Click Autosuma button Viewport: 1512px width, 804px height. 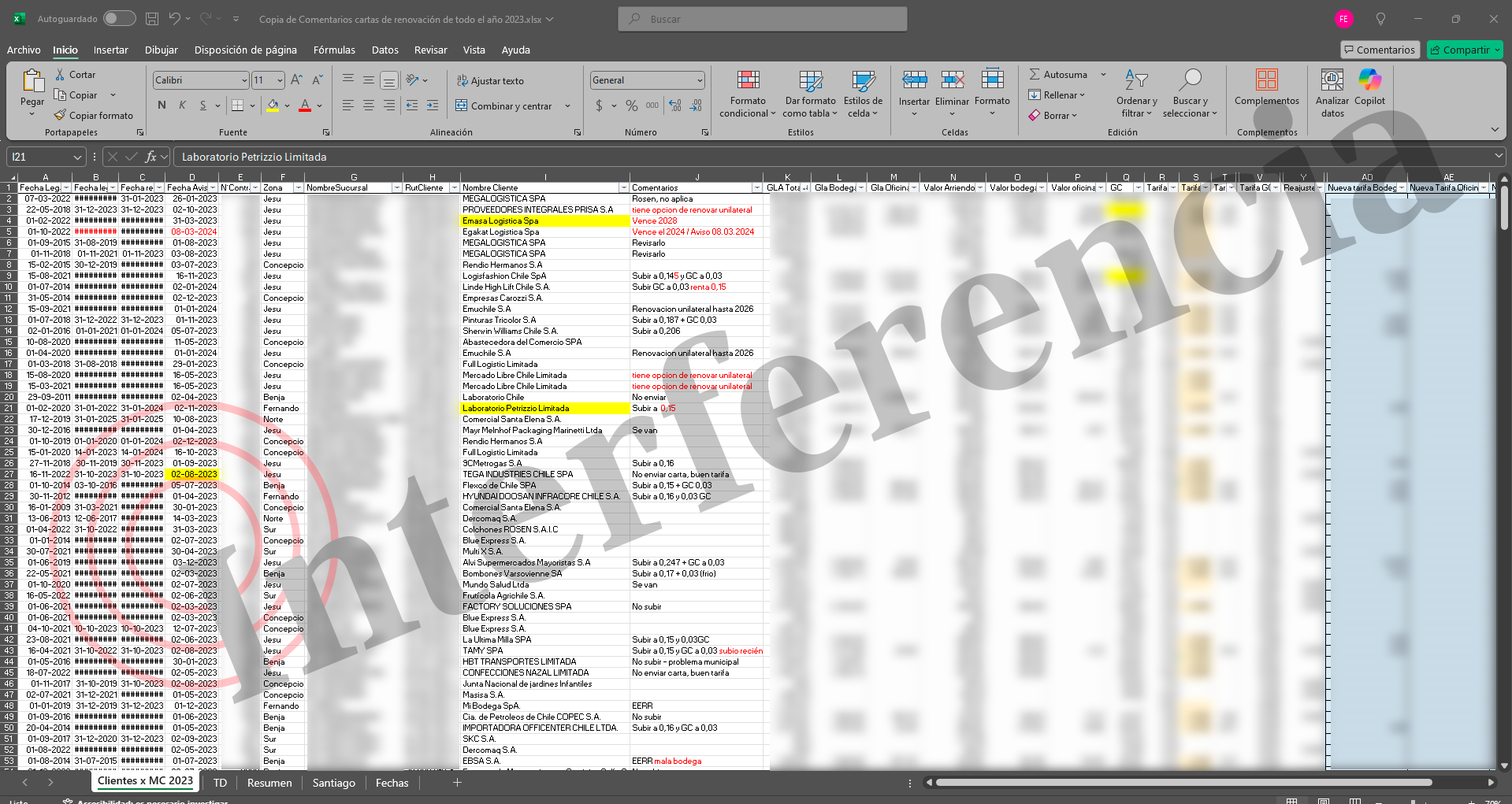point(1058,75)
